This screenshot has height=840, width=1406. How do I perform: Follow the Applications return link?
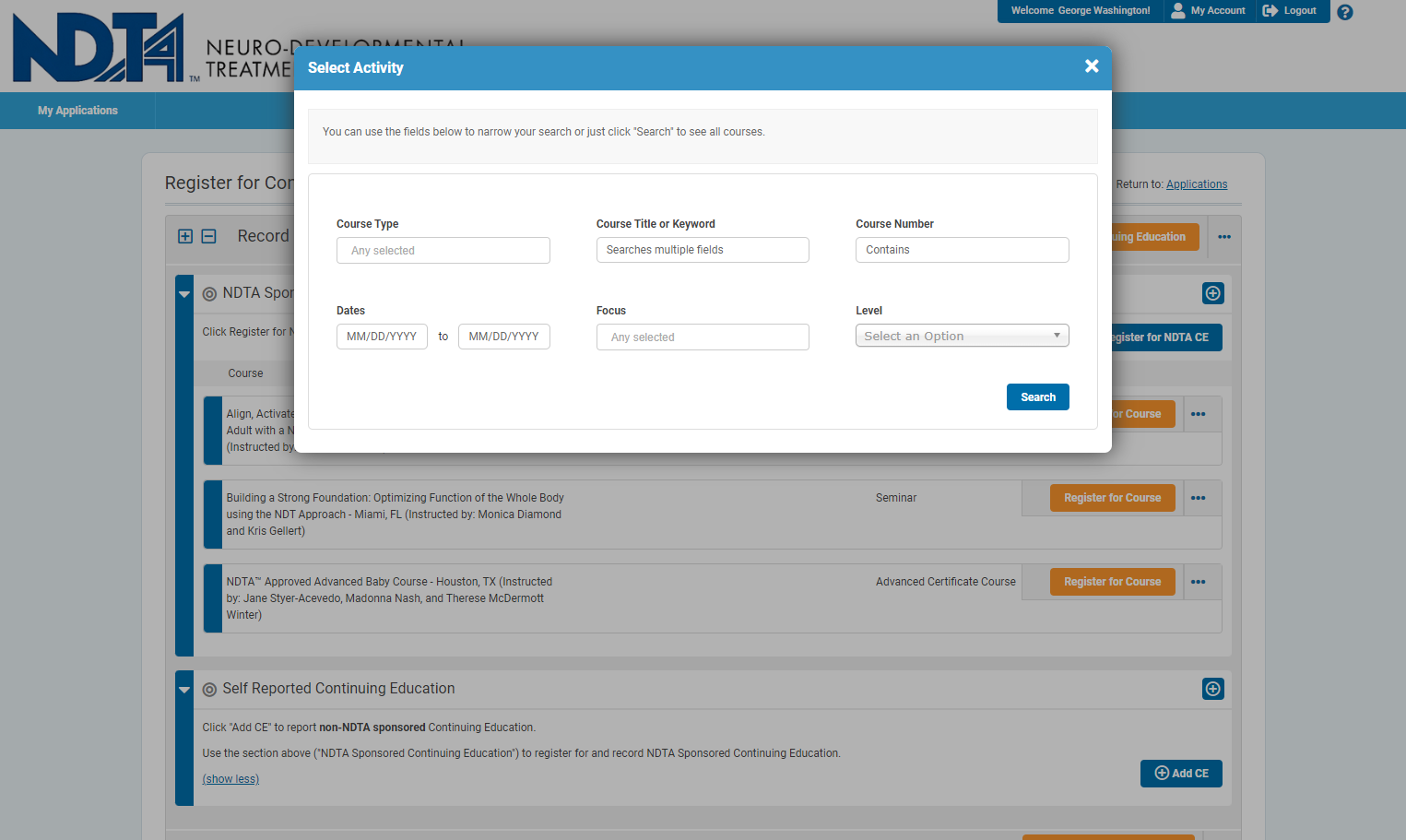pos(1197,184)
